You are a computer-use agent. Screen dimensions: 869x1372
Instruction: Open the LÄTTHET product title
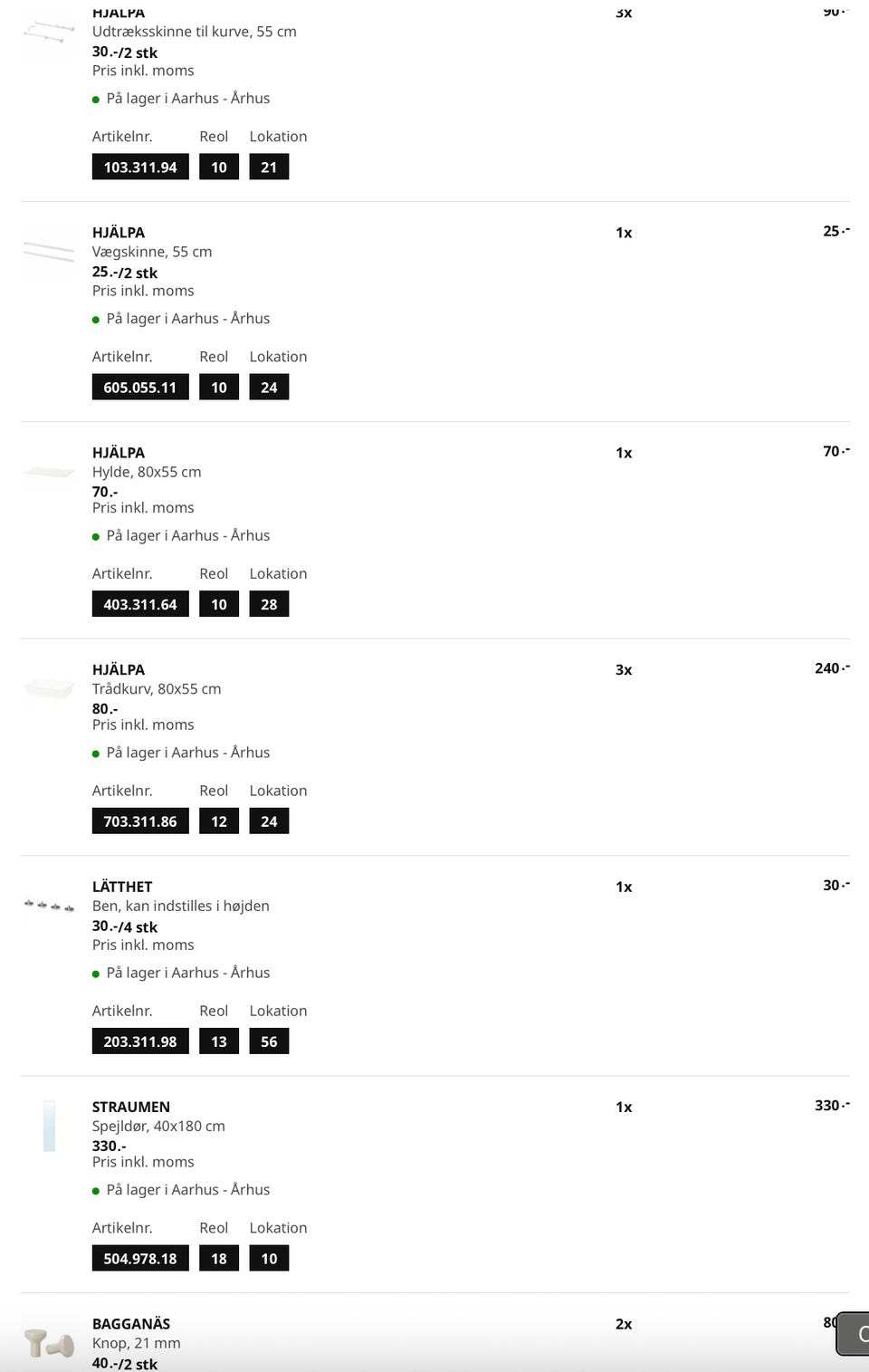pyautogui.click(x=122, y=887)
